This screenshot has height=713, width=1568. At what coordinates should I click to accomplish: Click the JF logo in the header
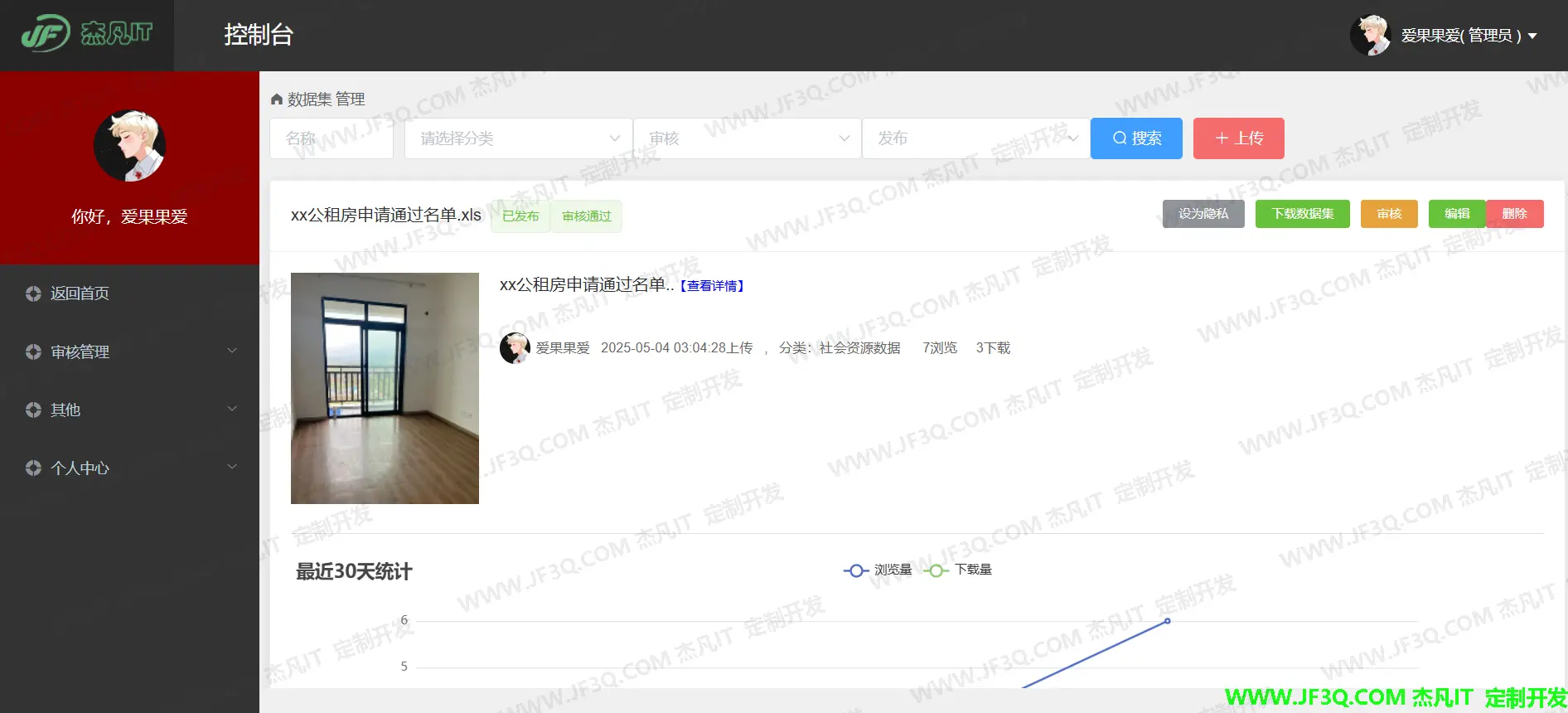click(x=86, y=34)
